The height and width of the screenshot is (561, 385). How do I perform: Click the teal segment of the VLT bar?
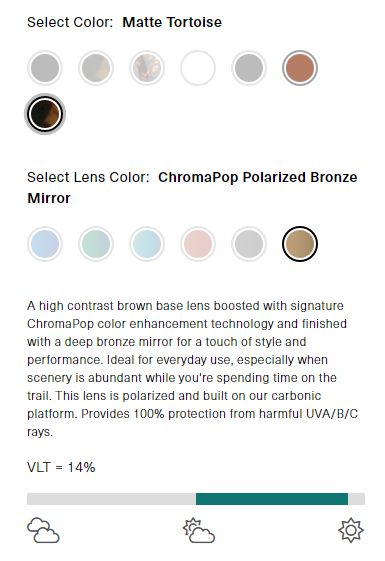(272, 499)
